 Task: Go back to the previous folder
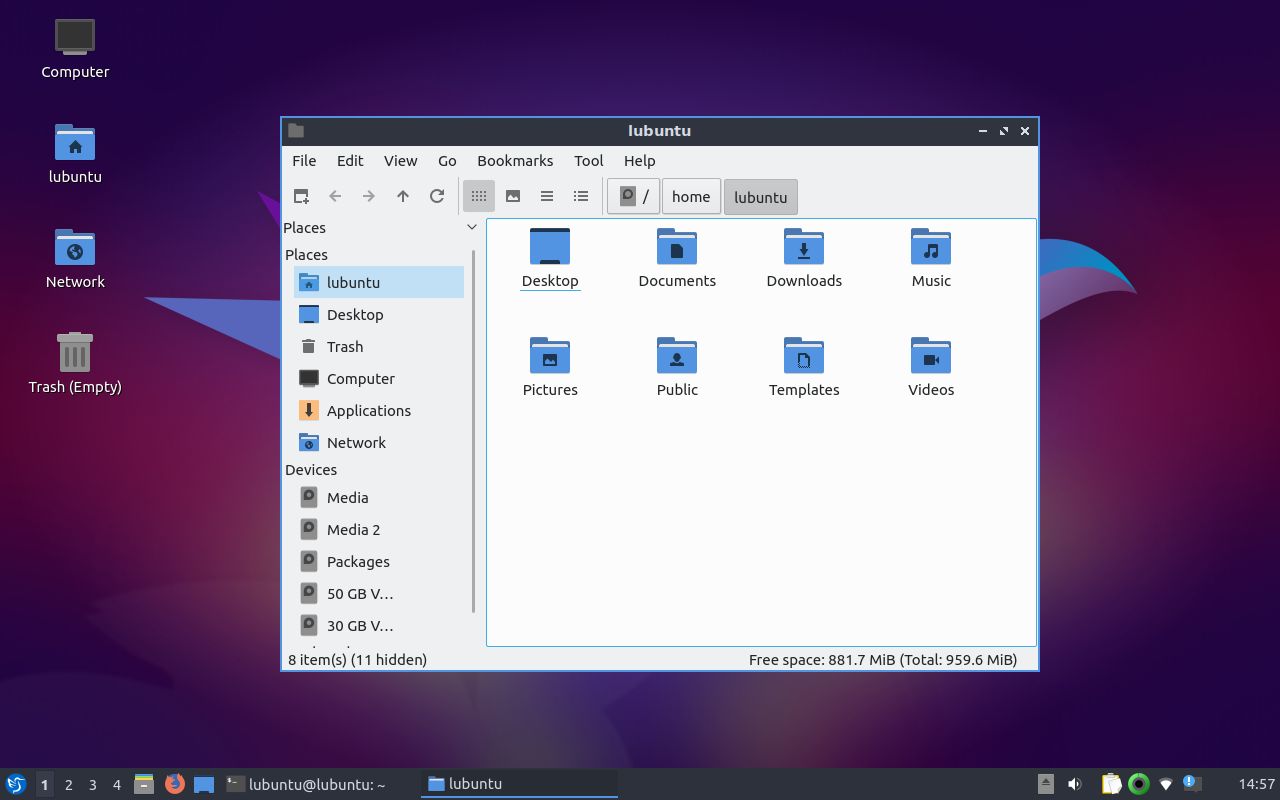335,196
